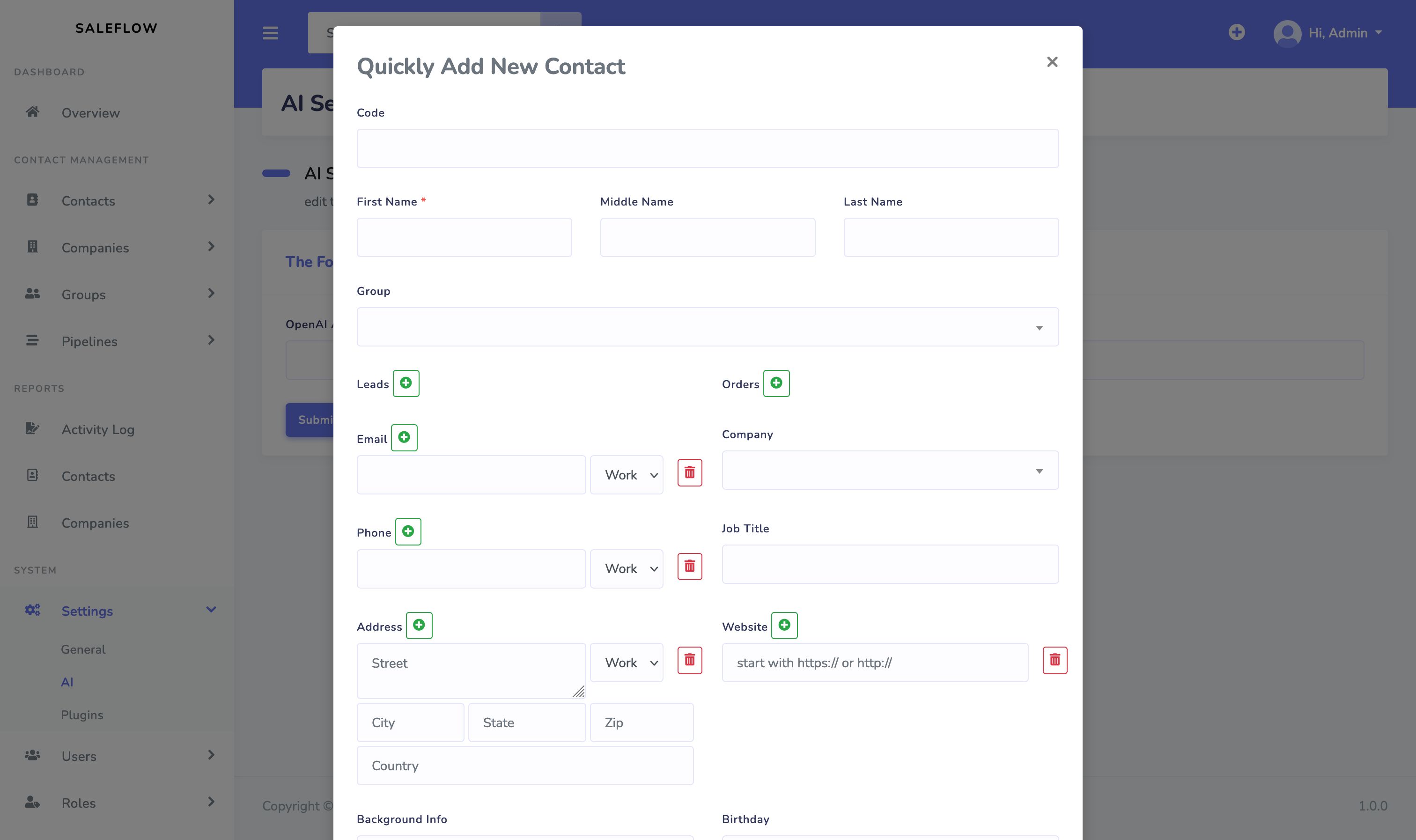Delete the email row with trash icon

coord(689,472)
